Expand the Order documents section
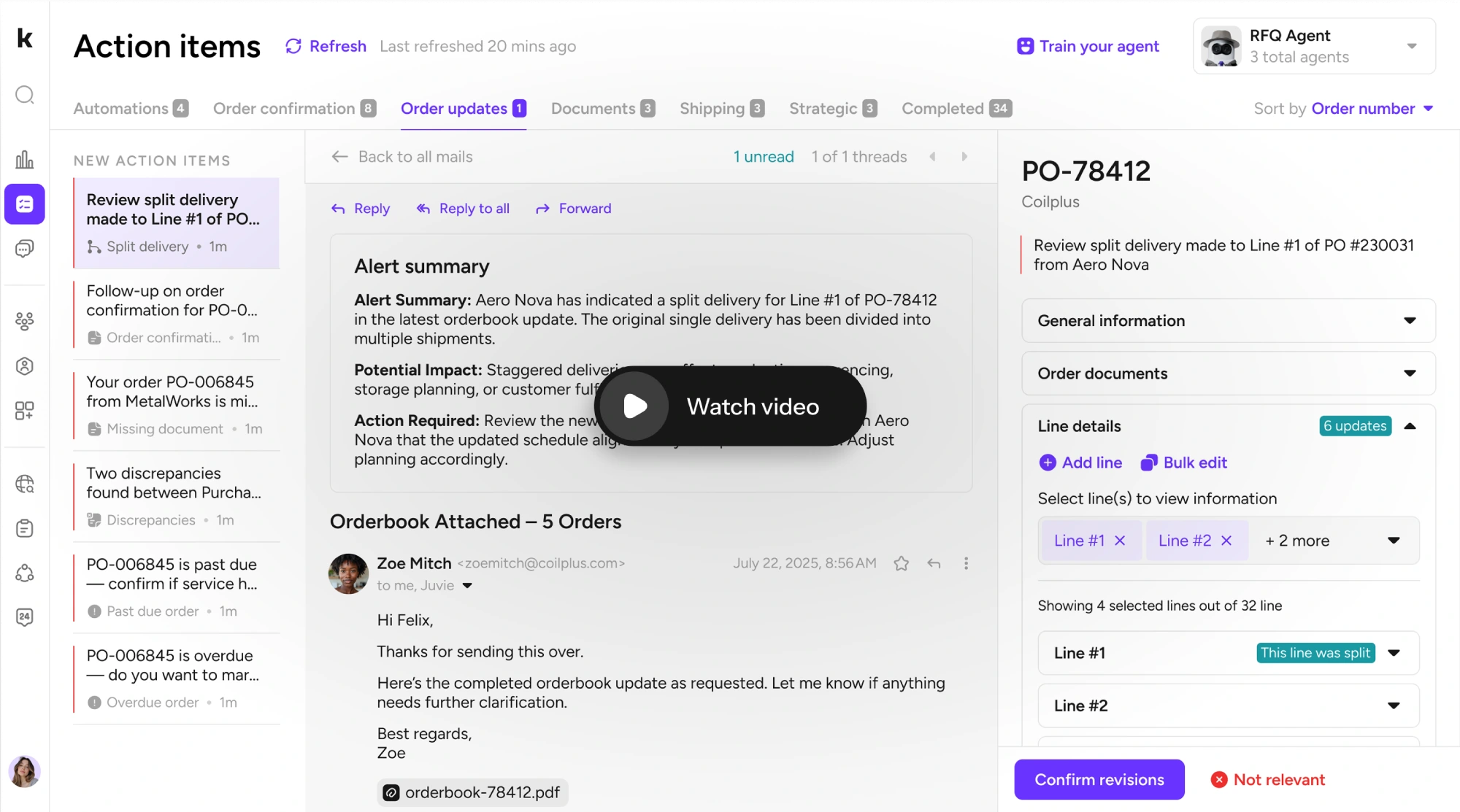Image resolution: width=1460 pixels, height=812 pixels. pyautogui.click(x=1228, y=374)
